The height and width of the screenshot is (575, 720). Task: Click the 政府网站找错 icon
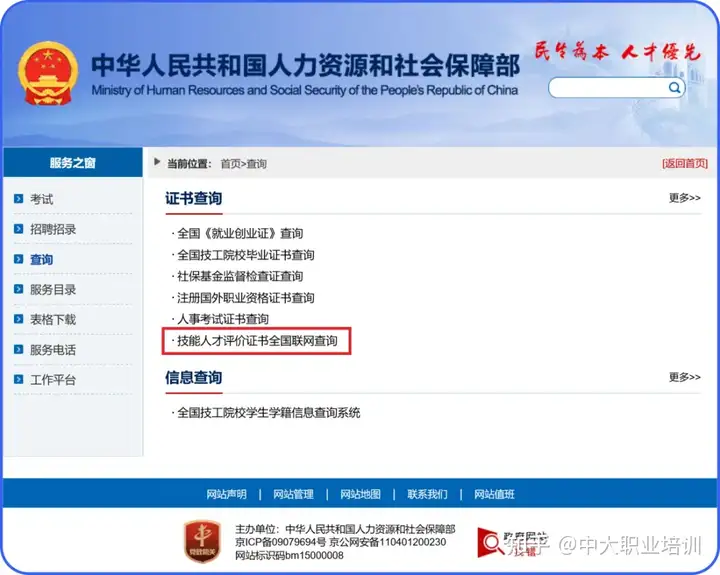512,543
